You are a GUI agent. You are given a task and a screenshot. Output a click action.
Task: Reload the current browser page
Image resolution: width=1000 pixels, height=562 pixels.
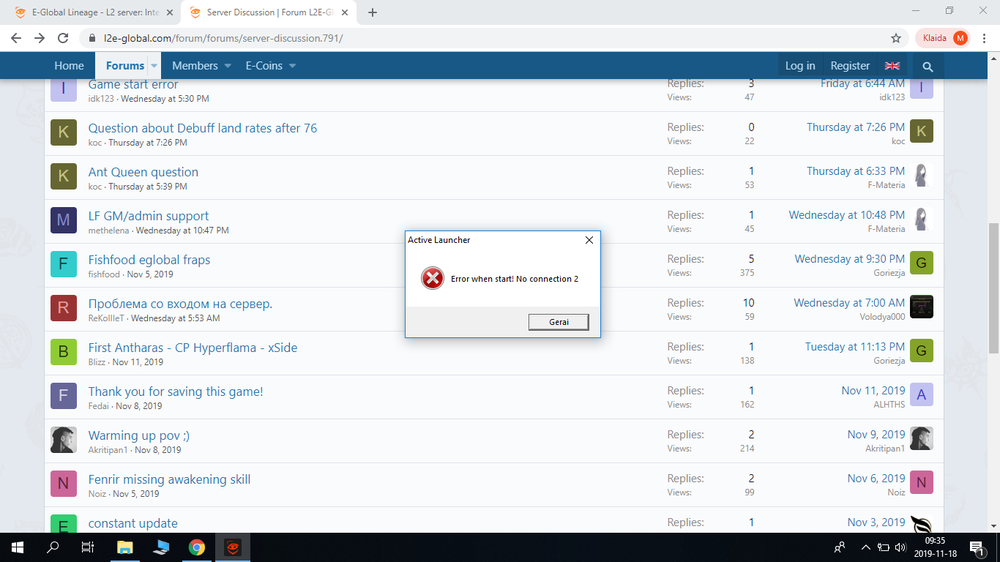[63, 38]
